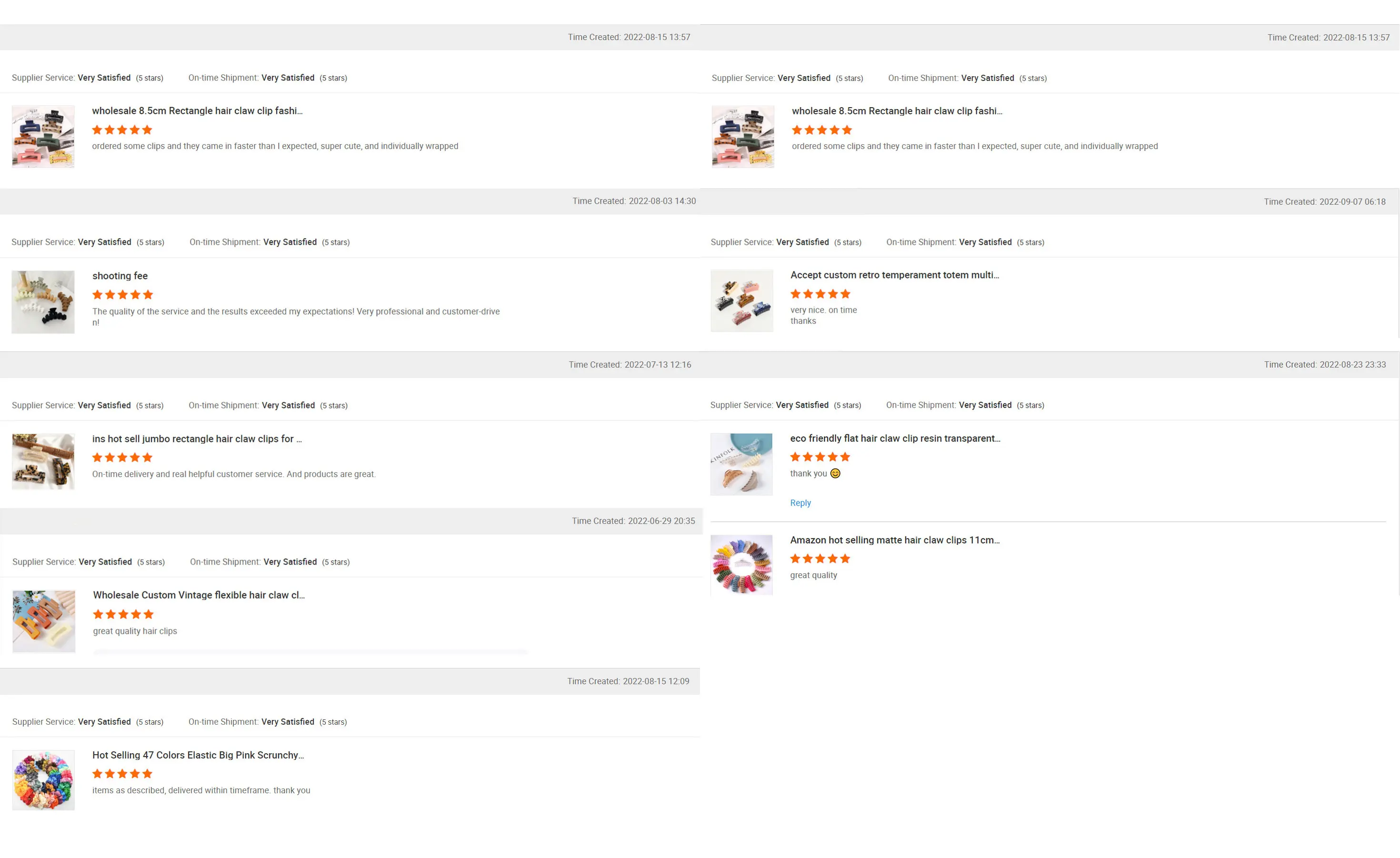
Task: Open Accept custom retro temperament totem product link
Action: [894, 275]
